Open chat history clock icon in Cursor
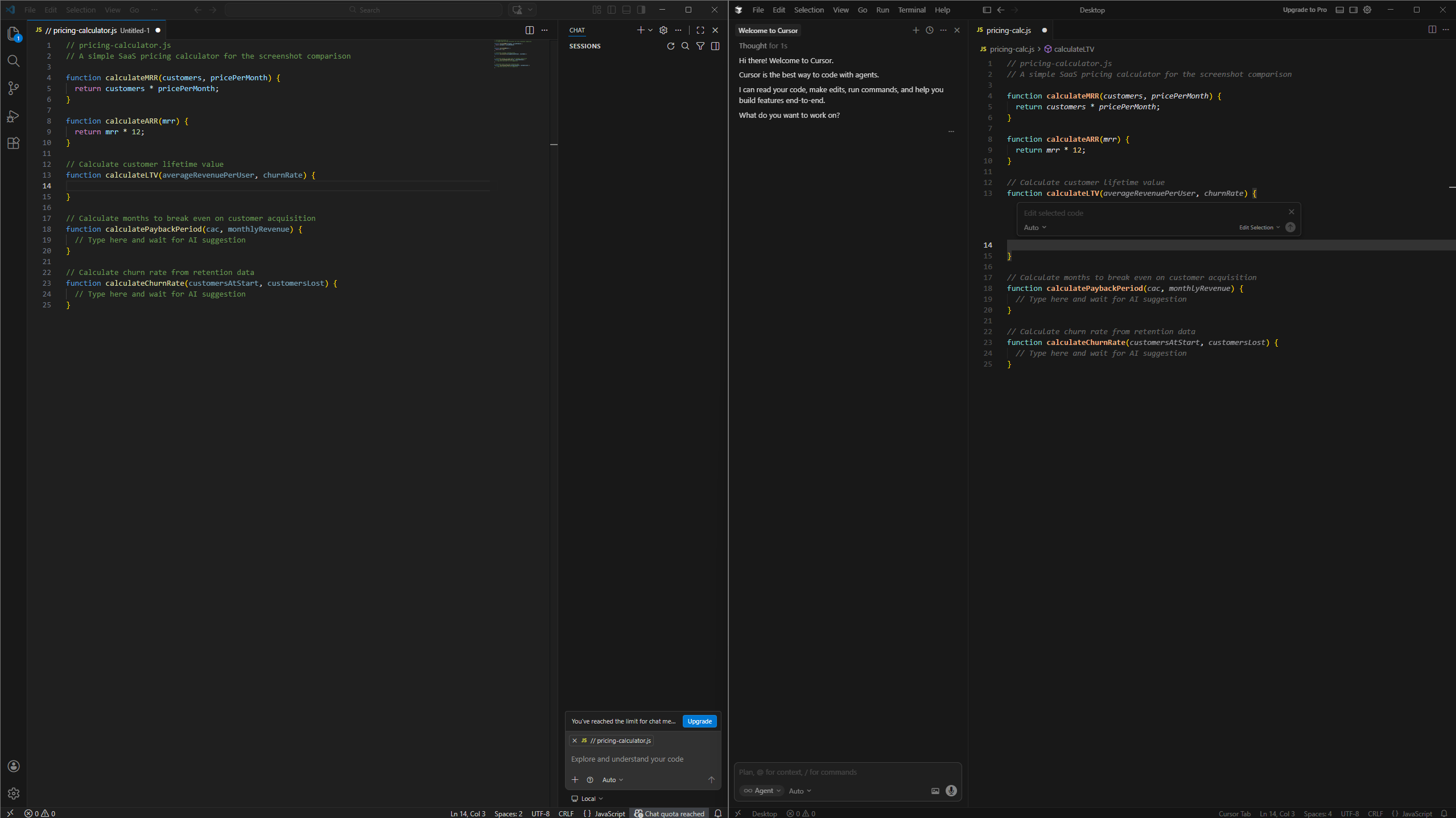The height and width of the screenshot is (818, 1456). tap(930, 30)
